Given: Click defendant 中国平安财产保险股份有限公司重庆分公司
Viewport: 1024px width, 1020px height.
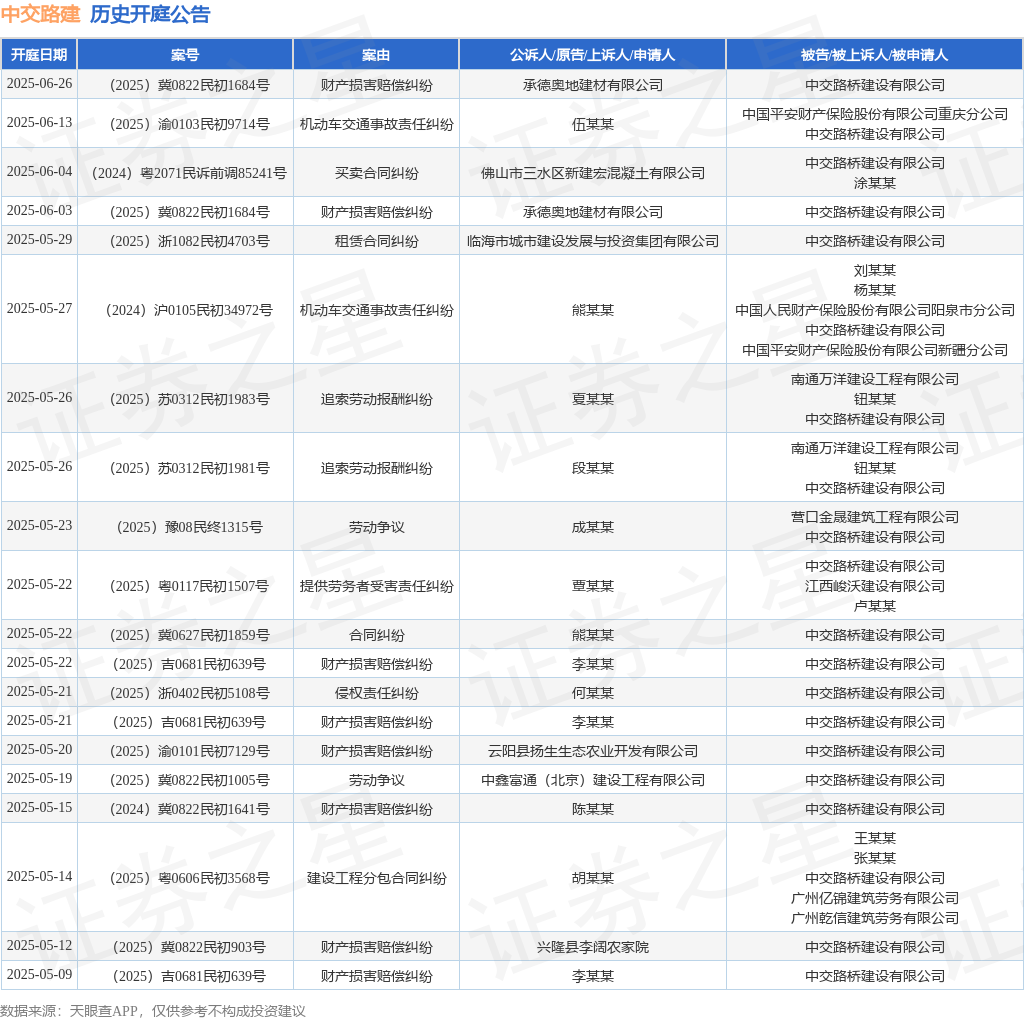Looking at the screenshot, I should click(x=874, y=114).
